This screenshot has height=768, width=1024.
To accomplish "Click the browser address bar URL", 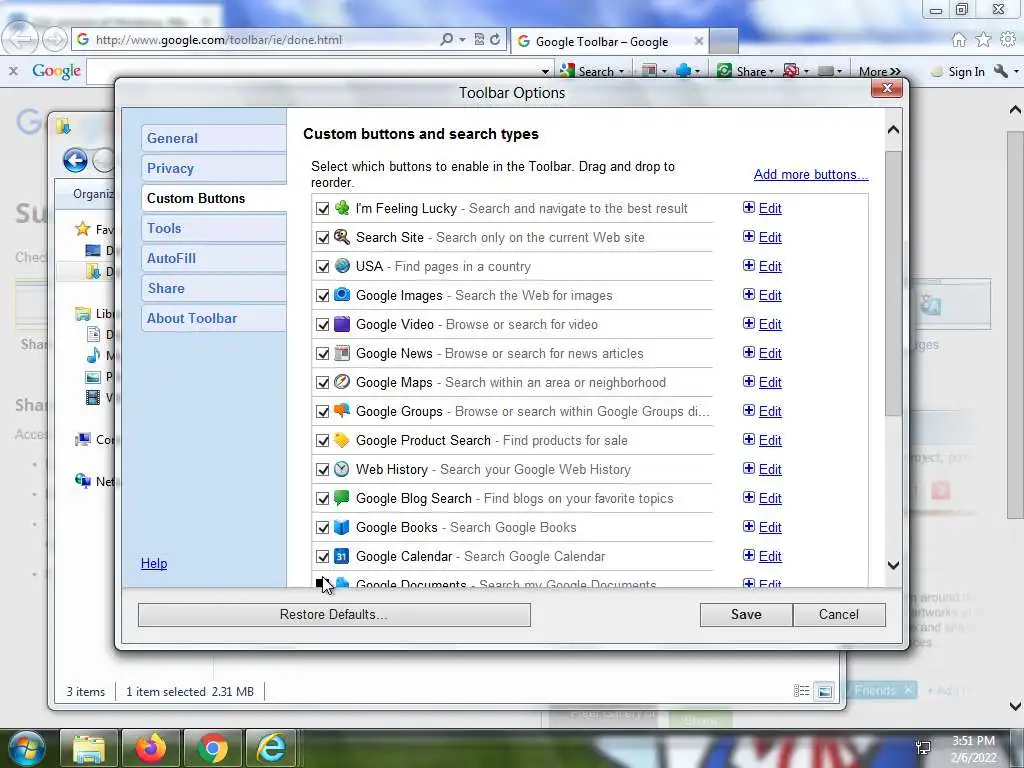I will (219, 40).
